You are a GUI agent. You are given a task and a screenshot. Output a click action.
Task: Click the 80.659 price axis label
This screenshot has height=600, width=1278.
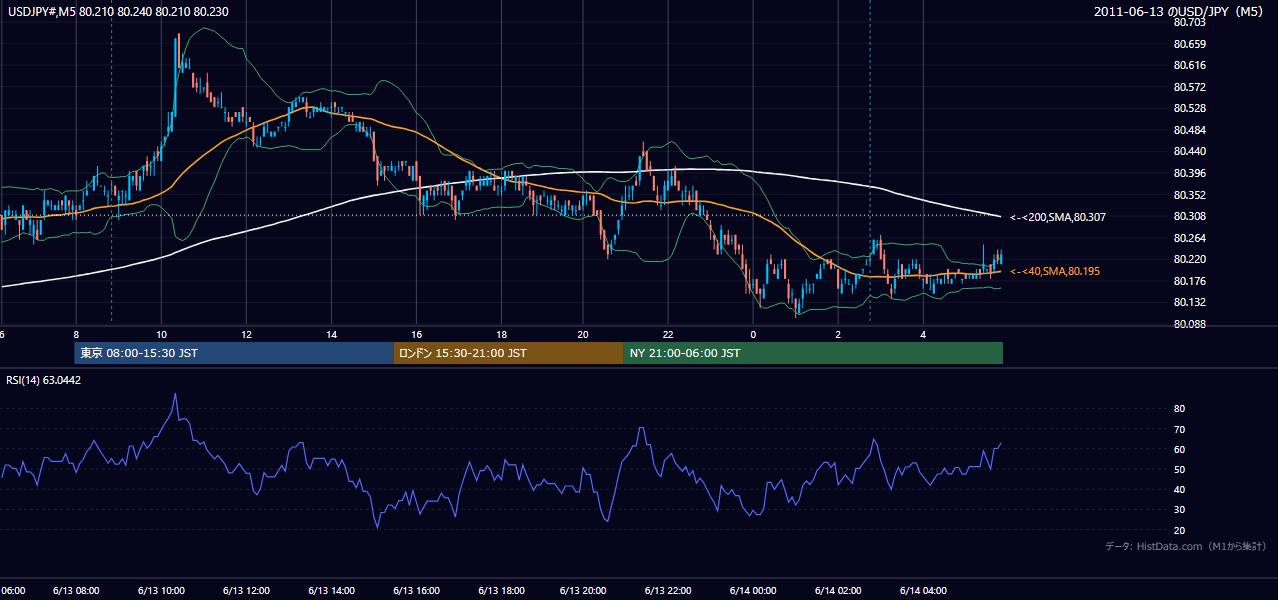click(1189, 44)
